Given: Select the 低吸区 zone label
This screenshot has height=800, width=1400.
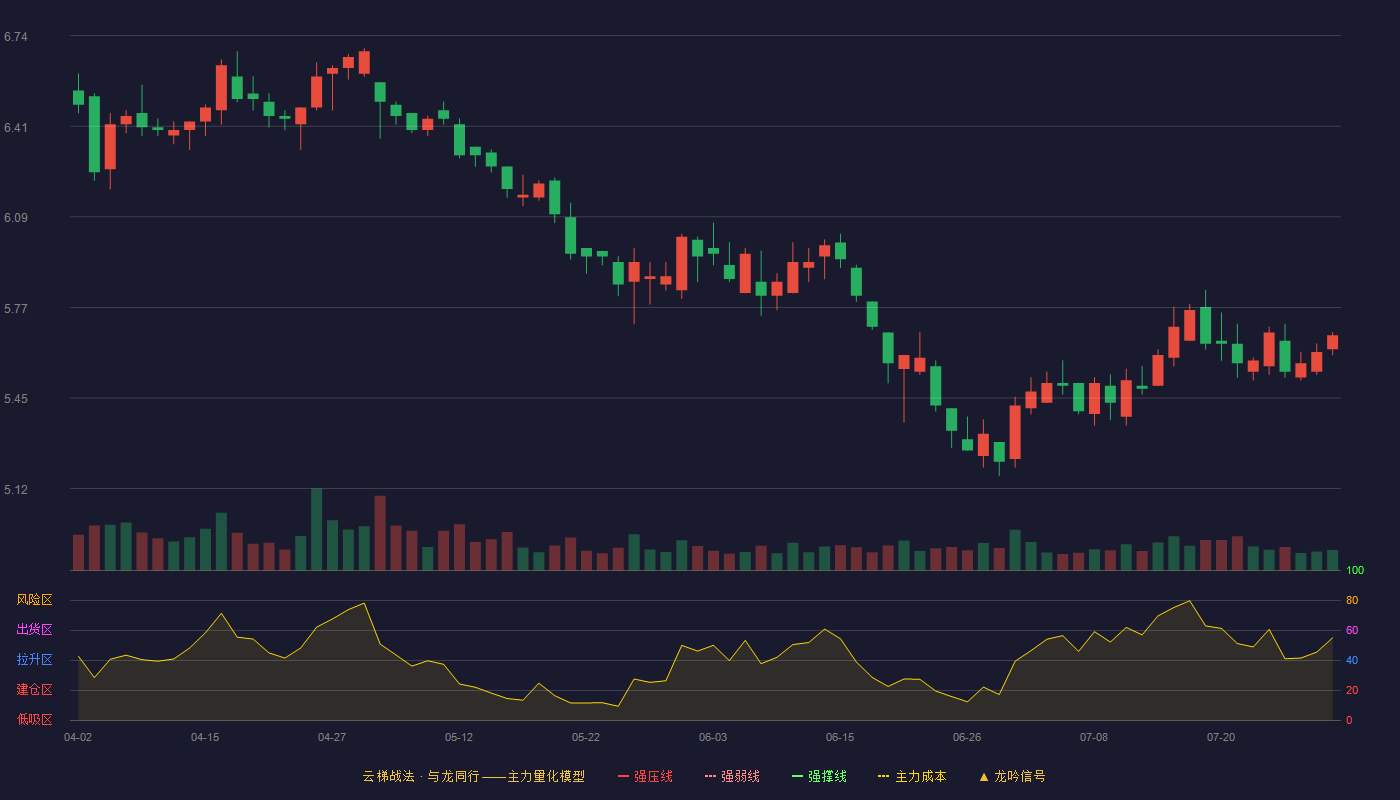Looking at the screenshot, I should (34, 720).
